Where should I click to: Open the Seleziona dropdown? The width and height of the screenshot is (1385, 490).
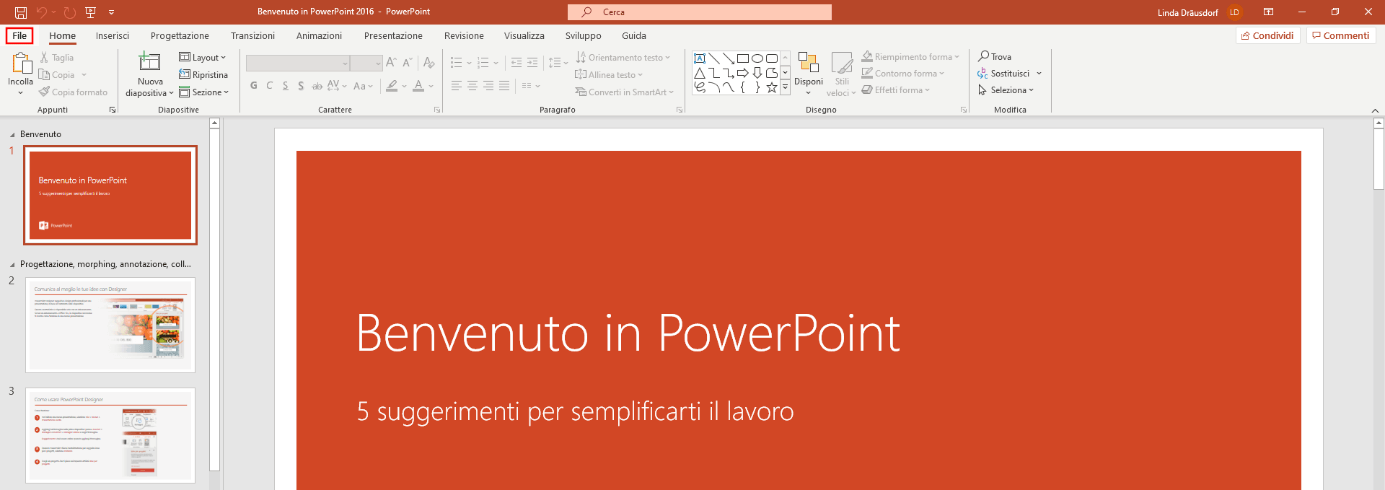click(x=1006, y=90)
